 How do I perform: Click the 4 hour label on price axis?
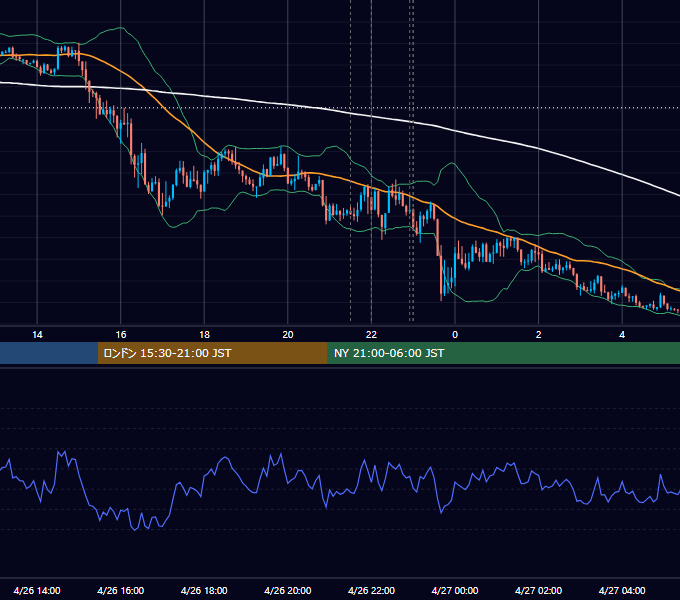(622, 335)
